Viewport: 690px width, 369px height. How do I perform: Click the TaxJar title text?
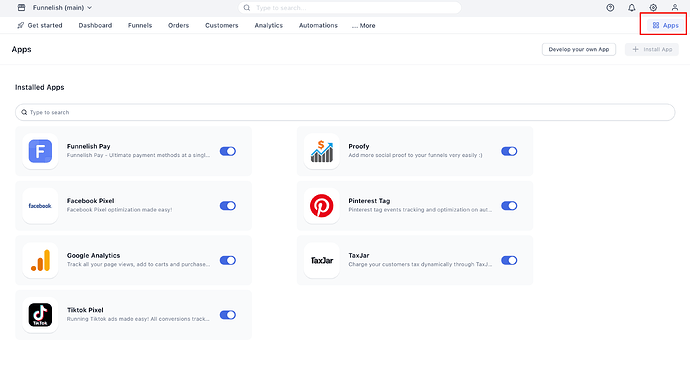(359, 256)
